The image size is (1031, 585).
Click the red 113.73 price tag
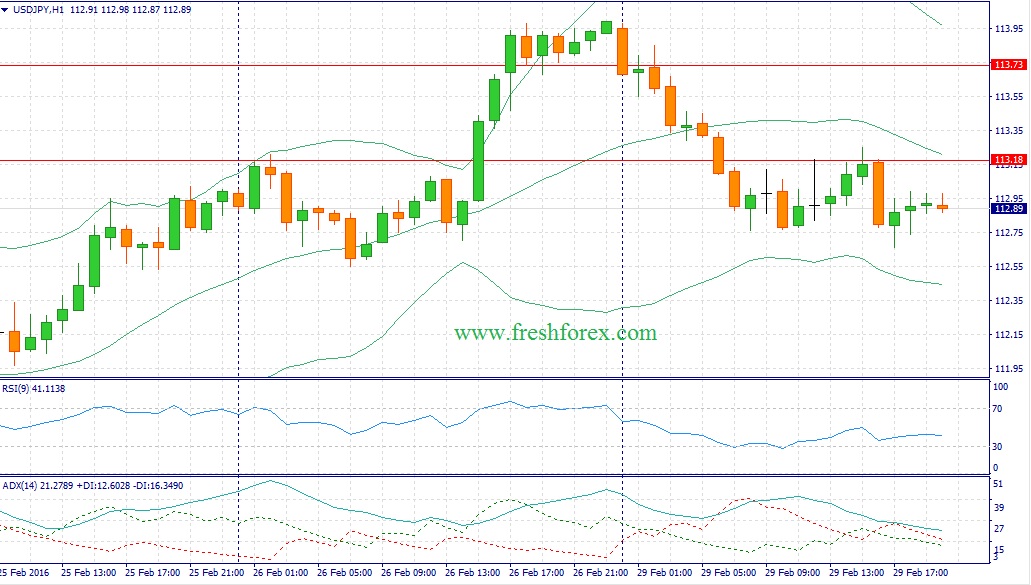(1007, 65)
